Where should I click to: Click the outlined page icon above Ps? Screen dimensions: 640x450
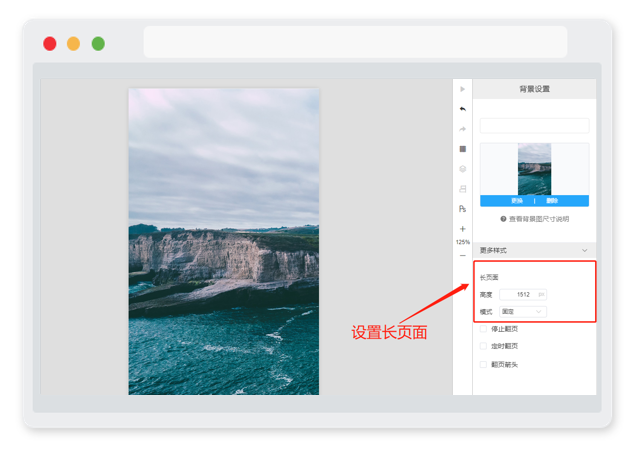click(462, 189)
